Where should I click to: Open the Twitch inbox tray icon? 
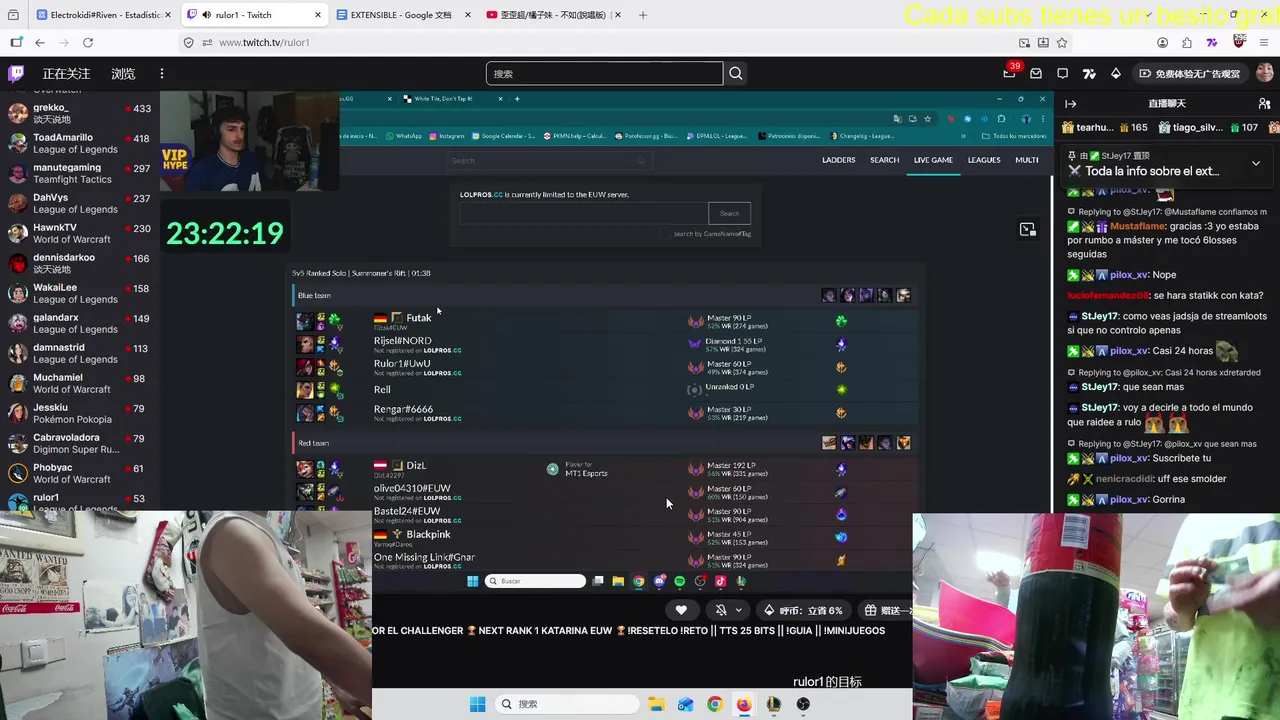click(x=1036, y=73)
